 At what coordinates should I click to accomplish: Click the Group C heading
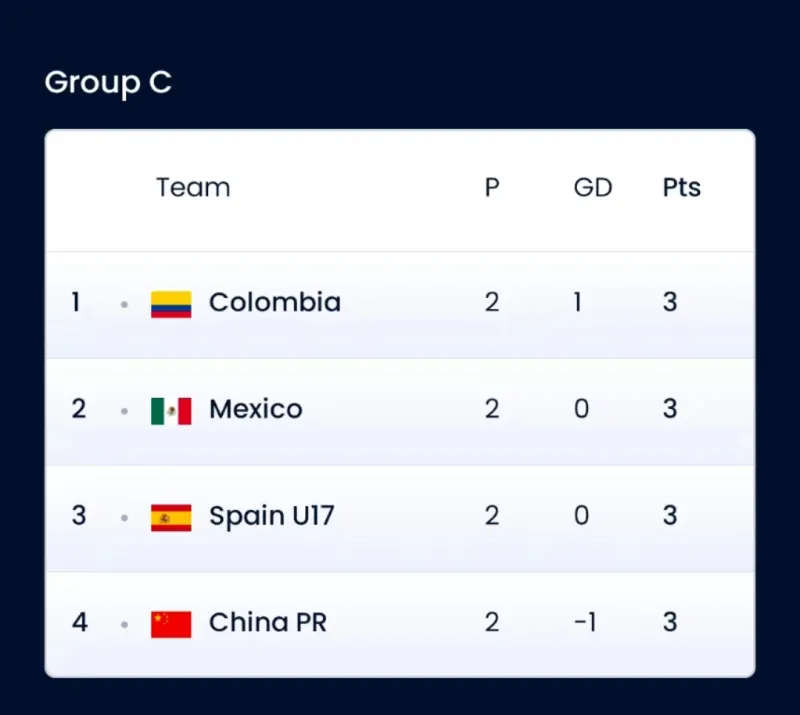(x=108, y=83)
